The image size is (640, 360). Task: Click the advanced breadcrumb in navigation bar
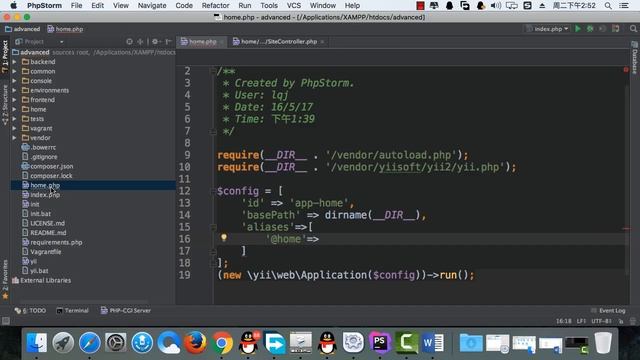pyautogui.click(x=22, y=29)
